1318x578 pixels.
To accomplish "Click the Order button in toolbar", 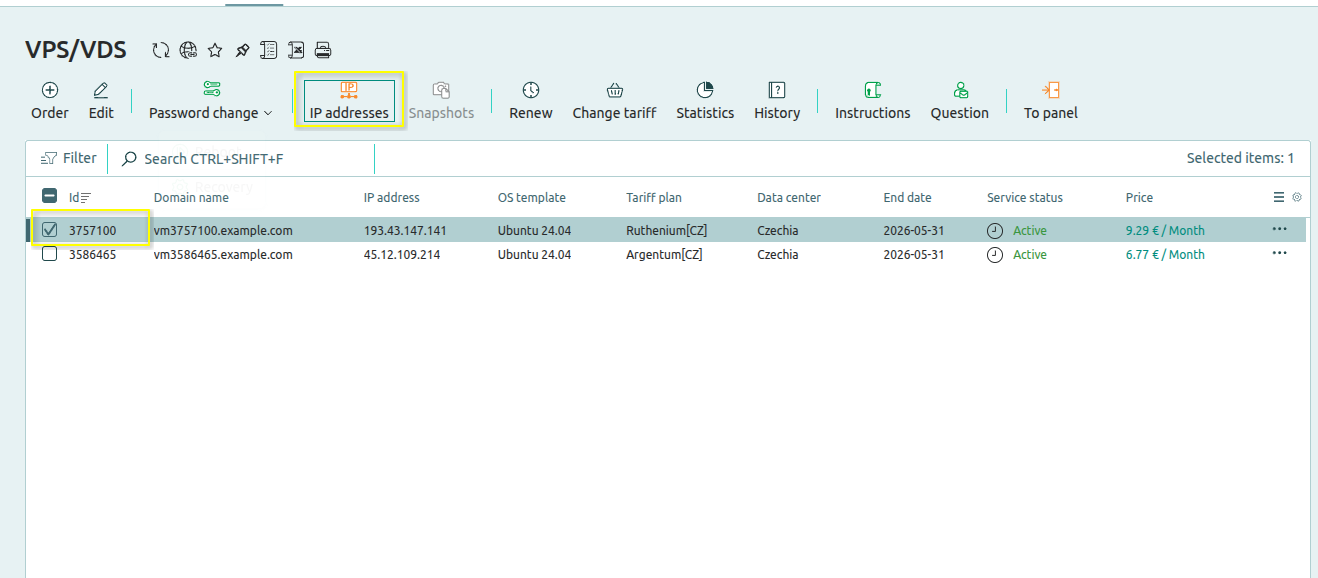I will (x=50, y=101).
